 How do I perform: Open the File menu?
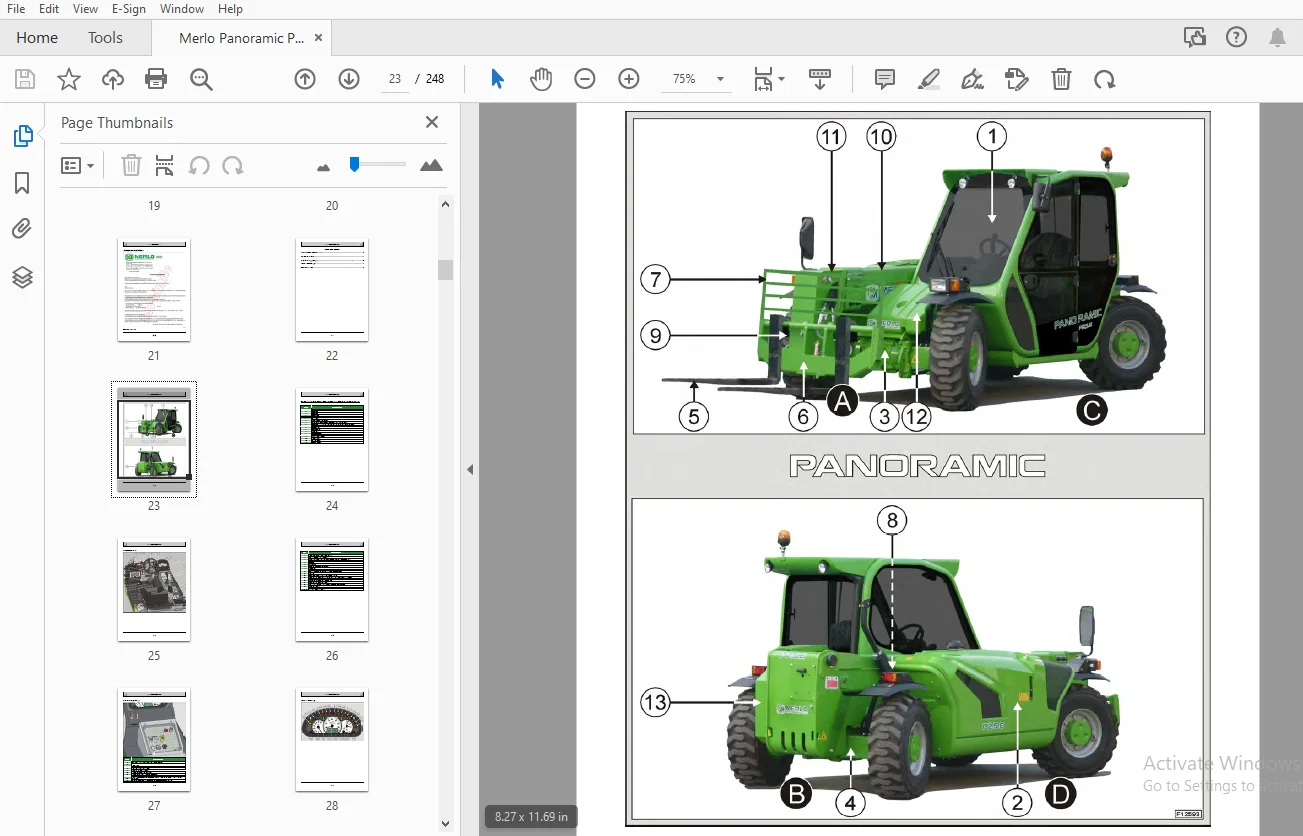[16, 9]
